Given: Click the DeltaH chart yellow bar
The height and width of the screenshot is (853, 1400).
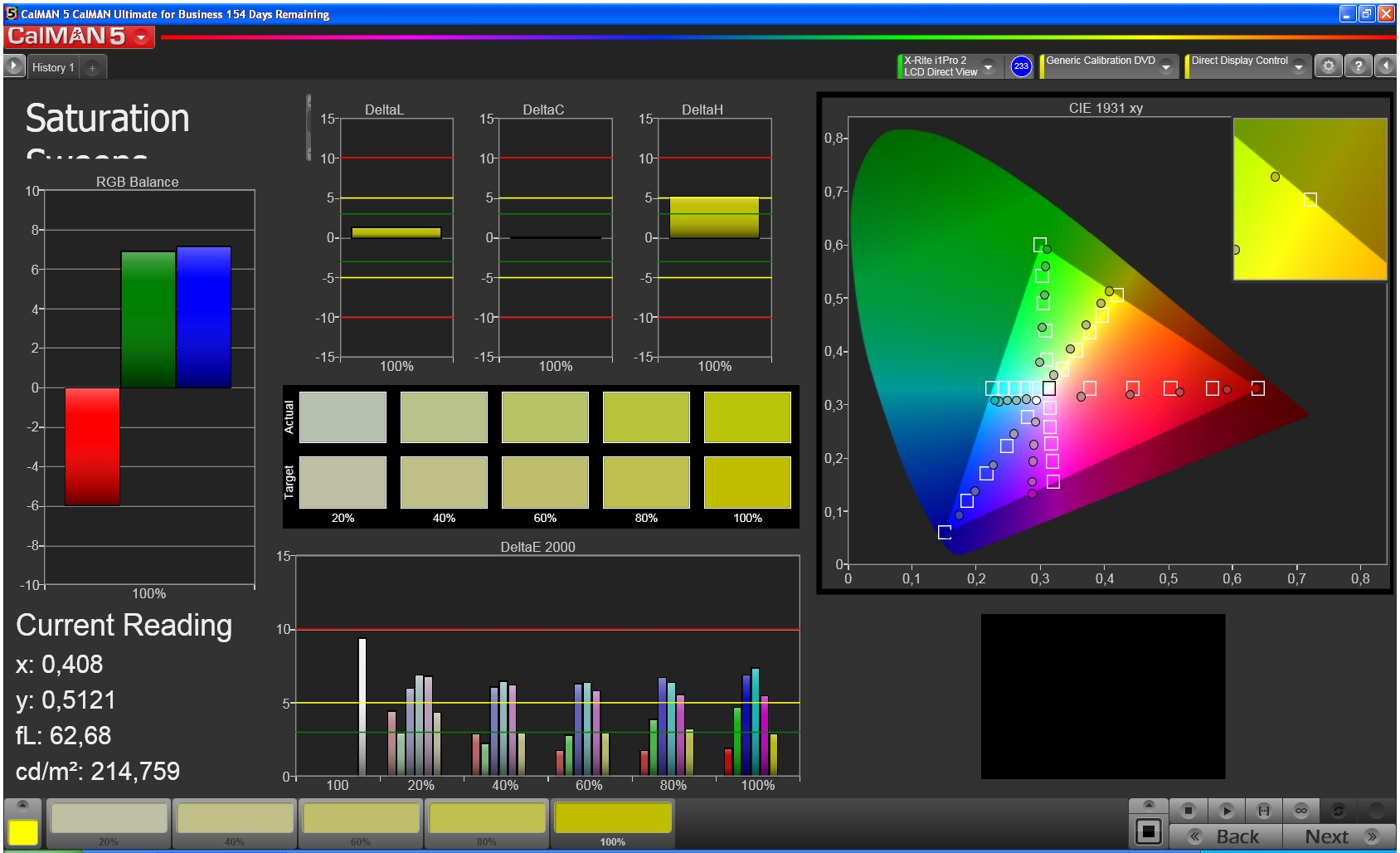Looking at the screenshot, I should coord(714,217).
